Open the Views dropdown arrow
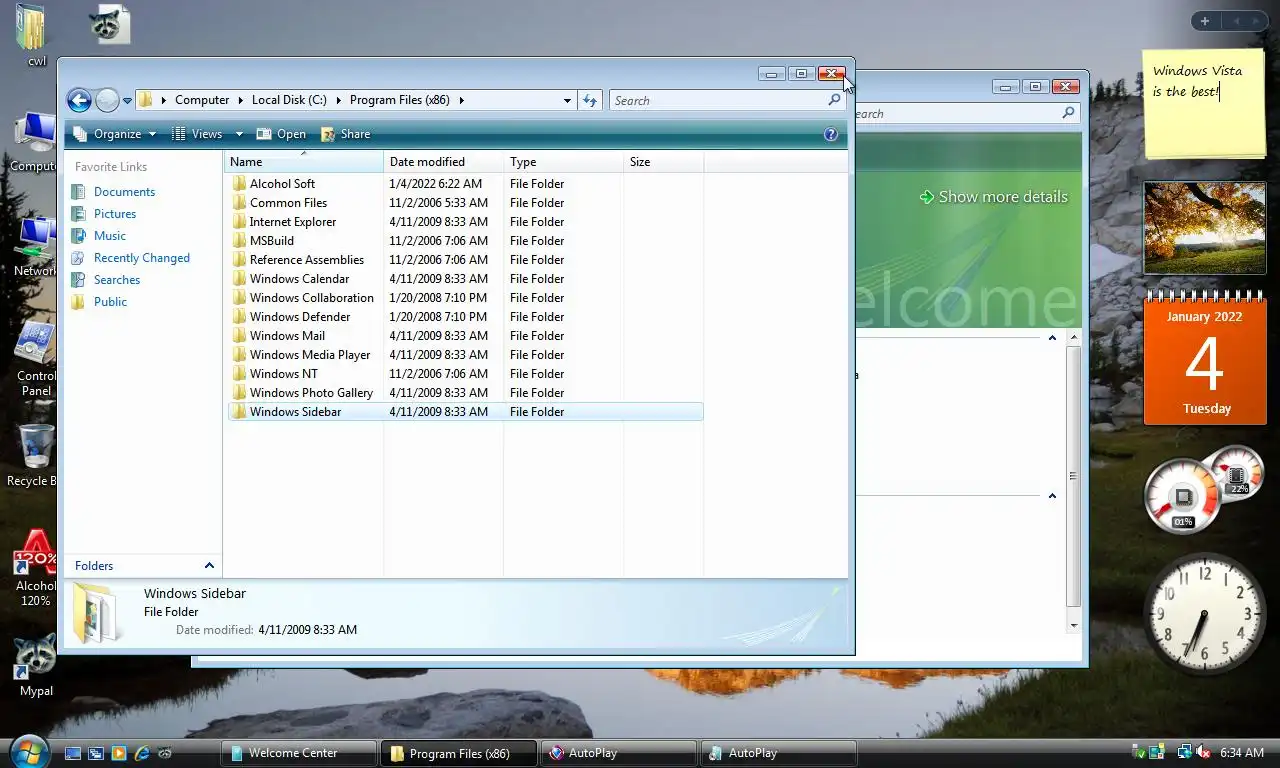Viewport: 1280px width, 768px height. [x=239, y=134]
